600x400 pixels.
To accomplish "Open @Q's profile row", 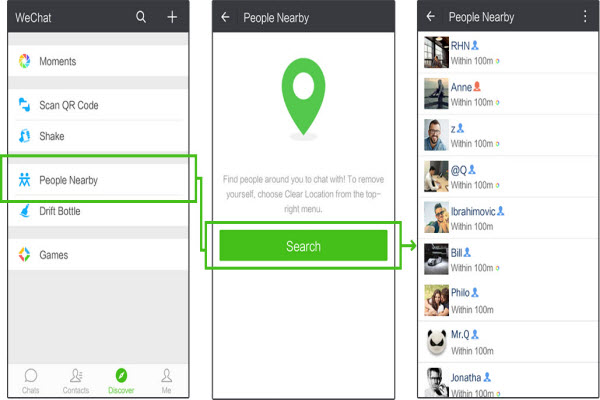I will [x=508, y=176].
